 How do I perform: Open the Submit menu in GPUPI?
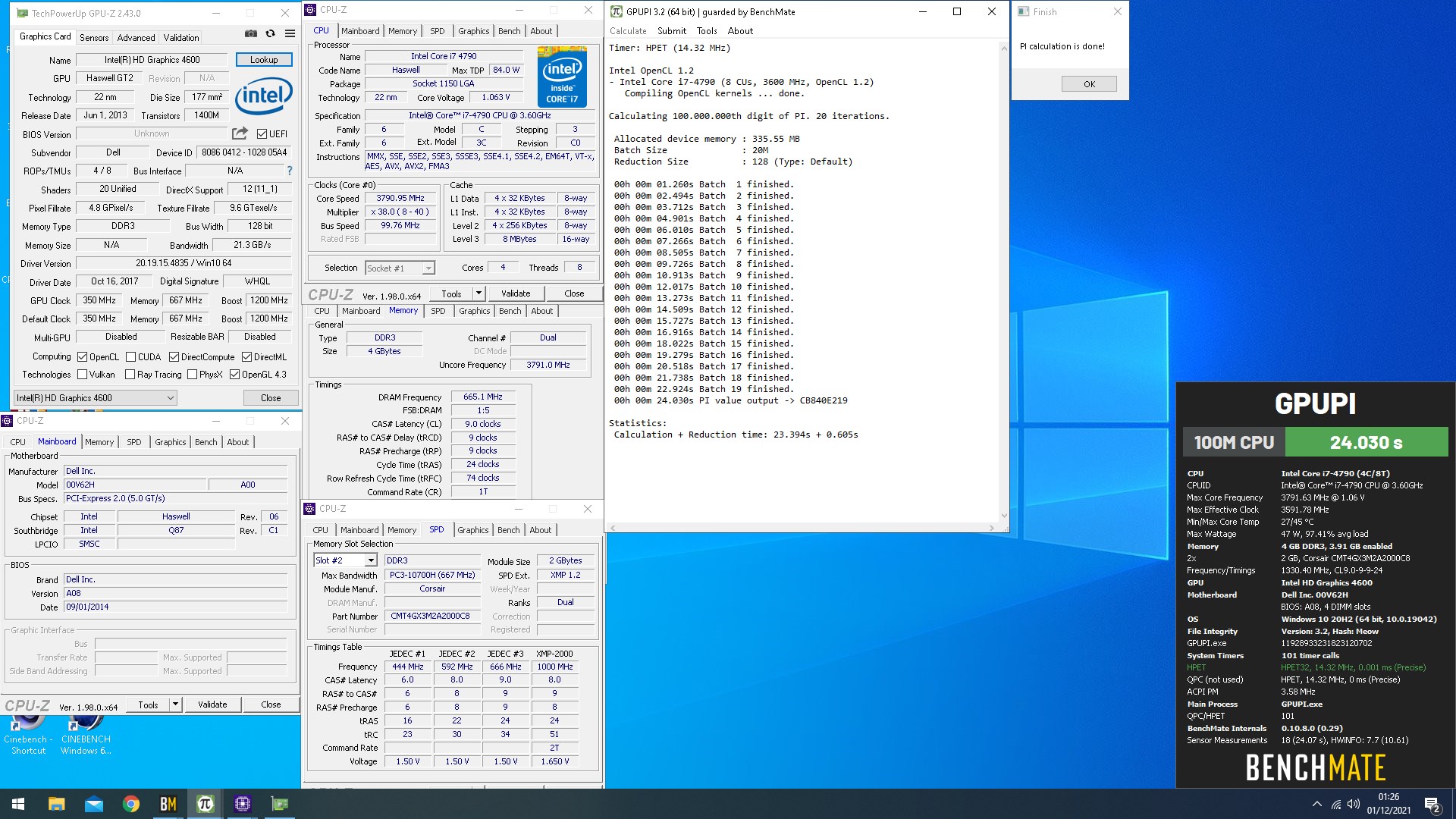[x=671, y=31]
